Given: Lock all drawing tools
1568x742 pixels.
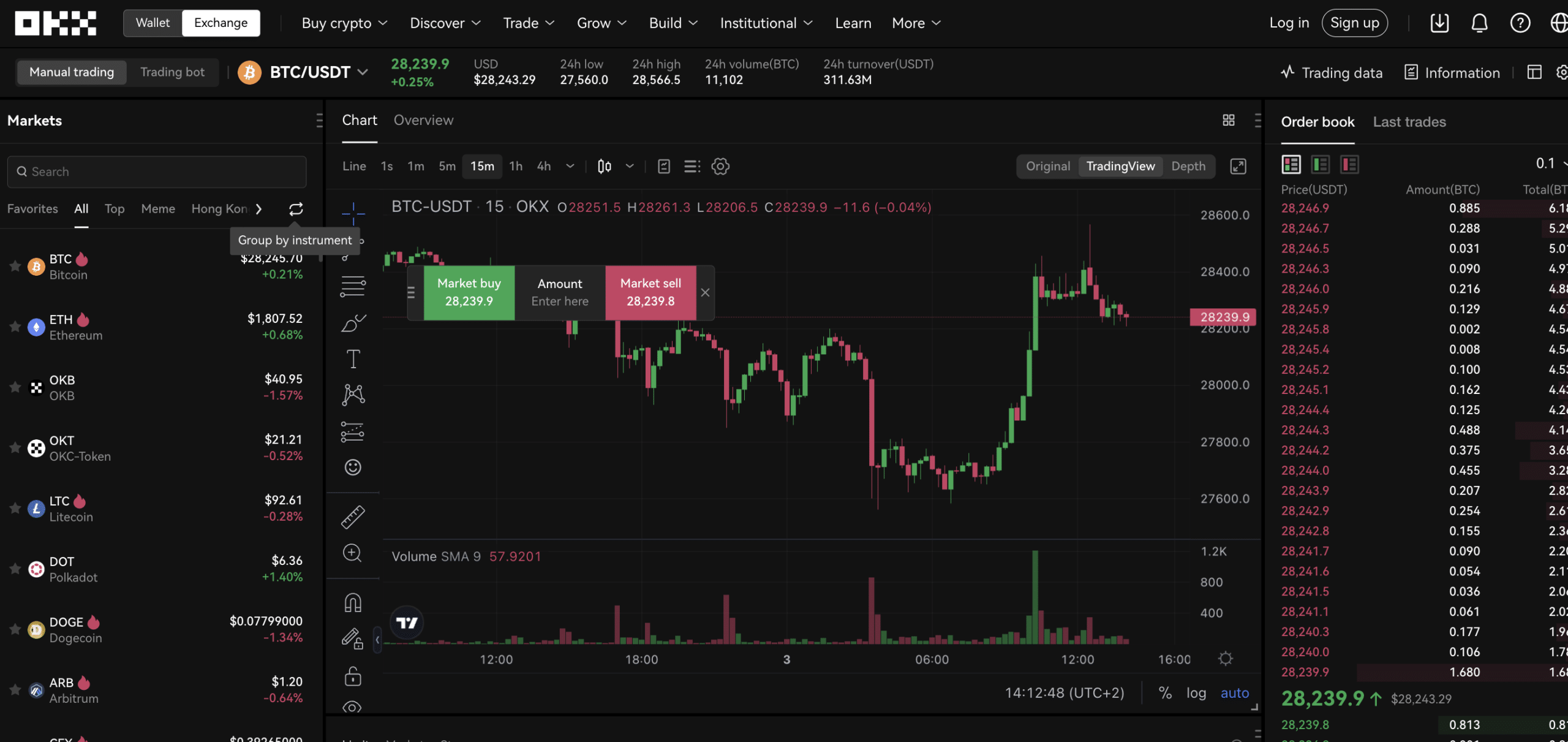Looking at the screenshot, I should [x=353, y=676].
